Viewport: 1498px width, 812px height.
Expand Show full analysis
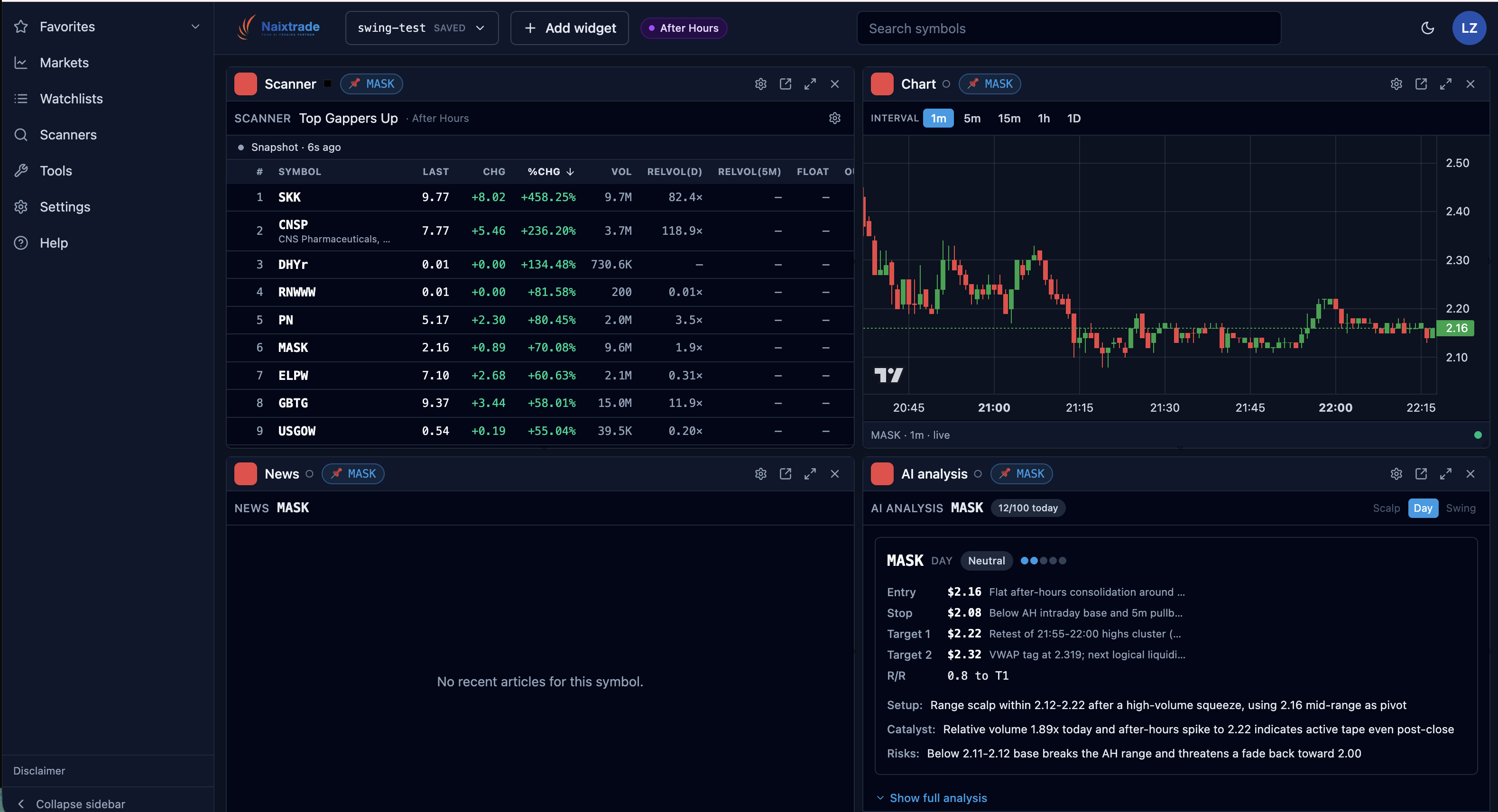coord(932,798)
